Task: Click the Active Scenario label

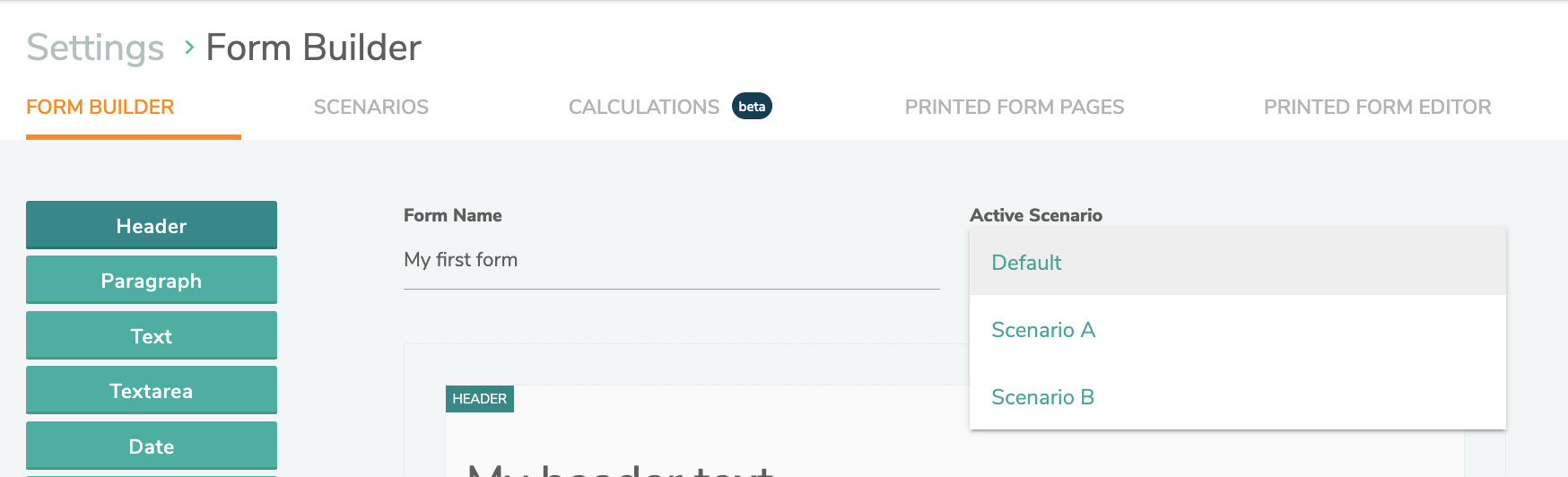Action: click(1035, 215)
